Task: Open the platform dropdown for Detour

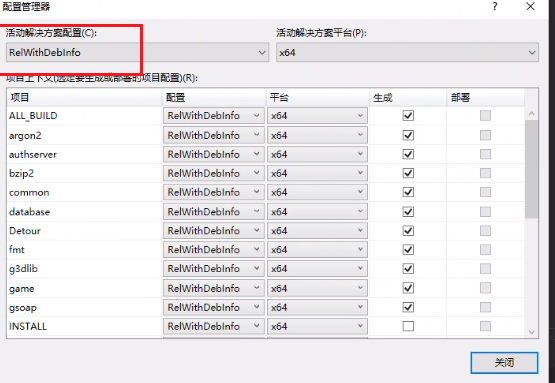Action: (x=317, y=231)
